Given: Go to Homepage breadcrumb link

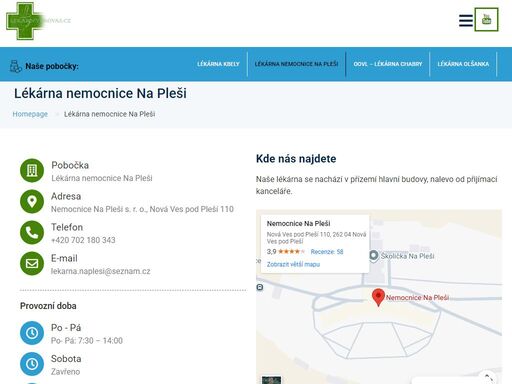Looking at the screenshot, I should (x=30, y=114).
